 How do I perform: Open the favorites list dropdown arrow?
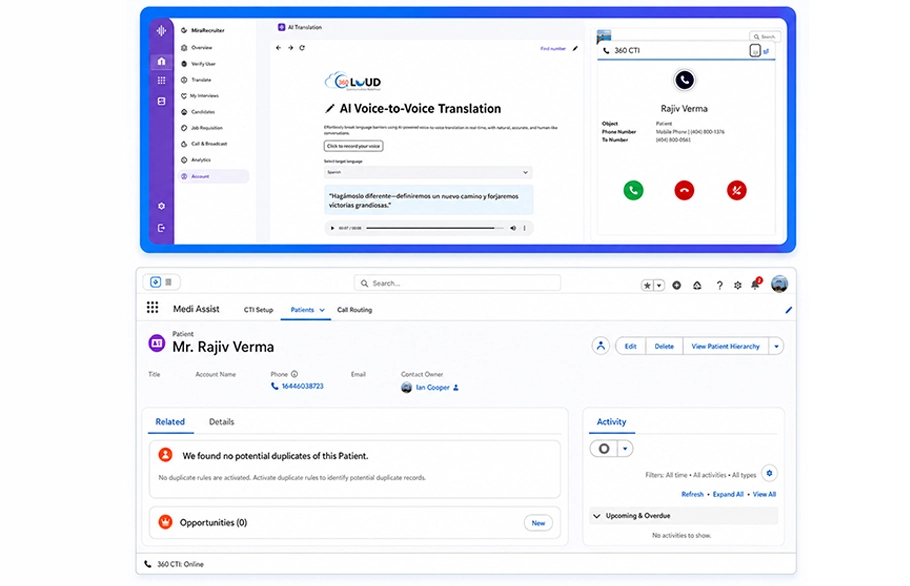pos(659,285)
